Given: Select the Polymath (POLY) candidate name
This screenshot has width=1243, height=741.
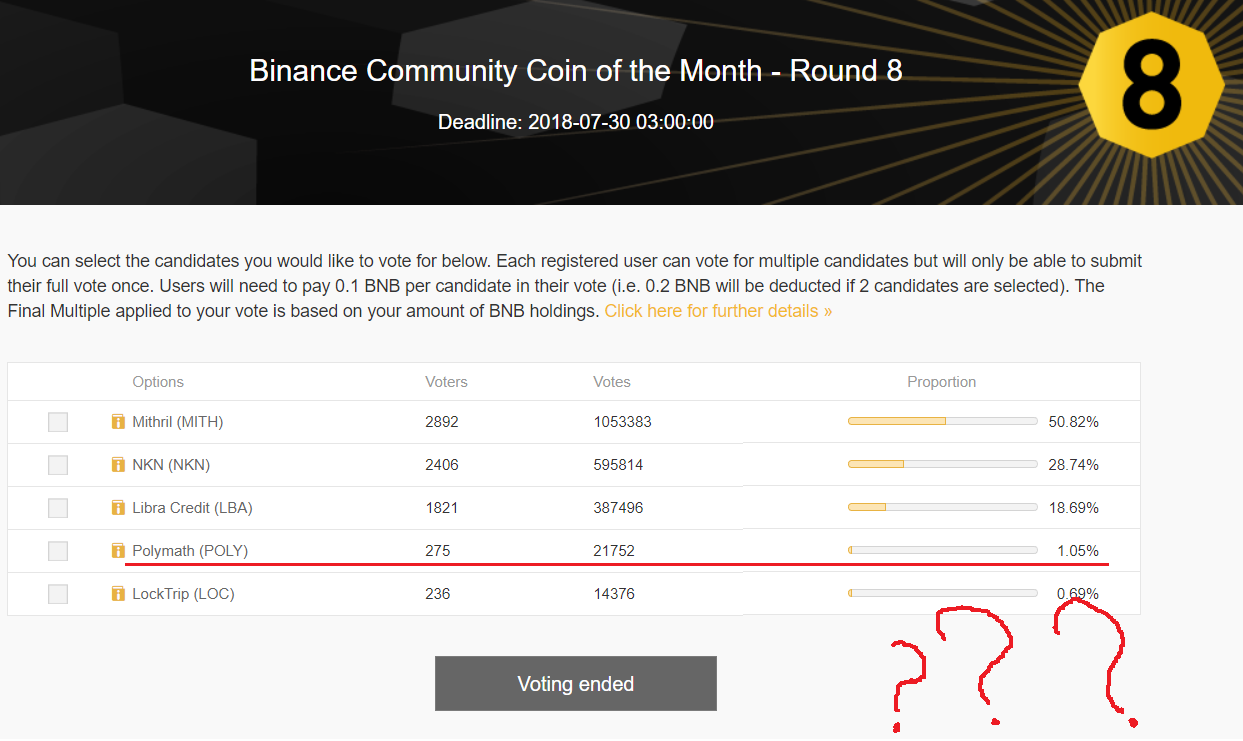Looking at the screenshot, I should coord(190,551).
